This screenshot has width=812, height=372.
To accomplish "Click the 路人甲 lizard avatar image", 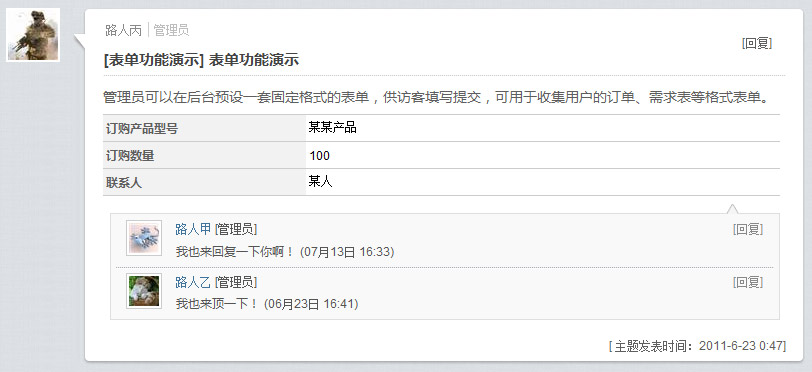I will [x=144, y=238].
